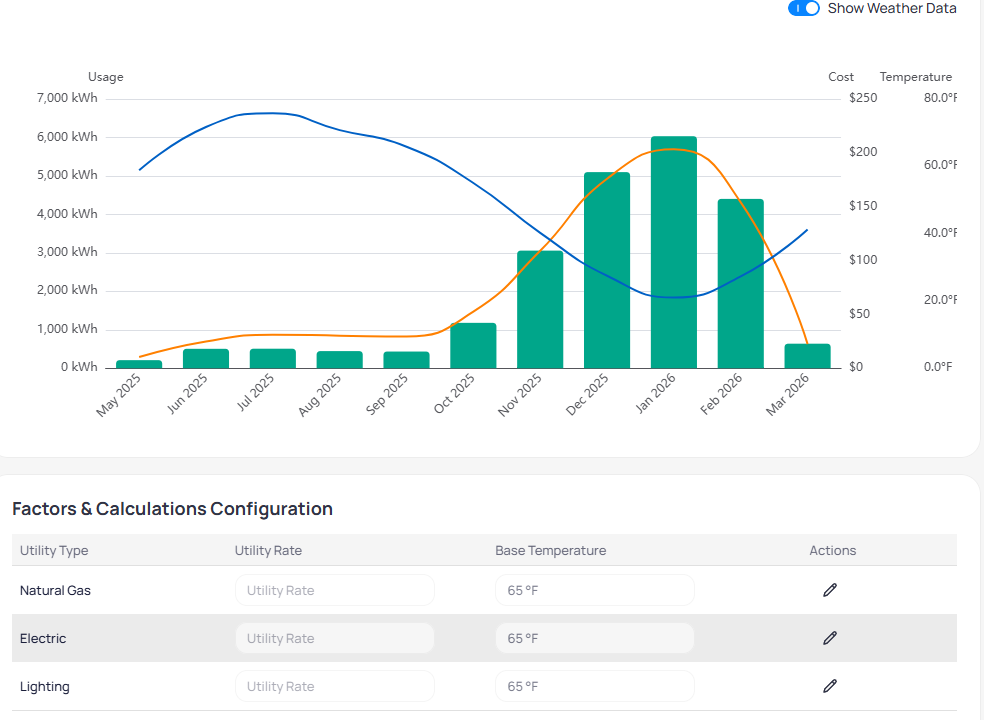Screen dimensions: 984x720
Task: Select the Electric base temperature field
Action: tap(594, 638)
